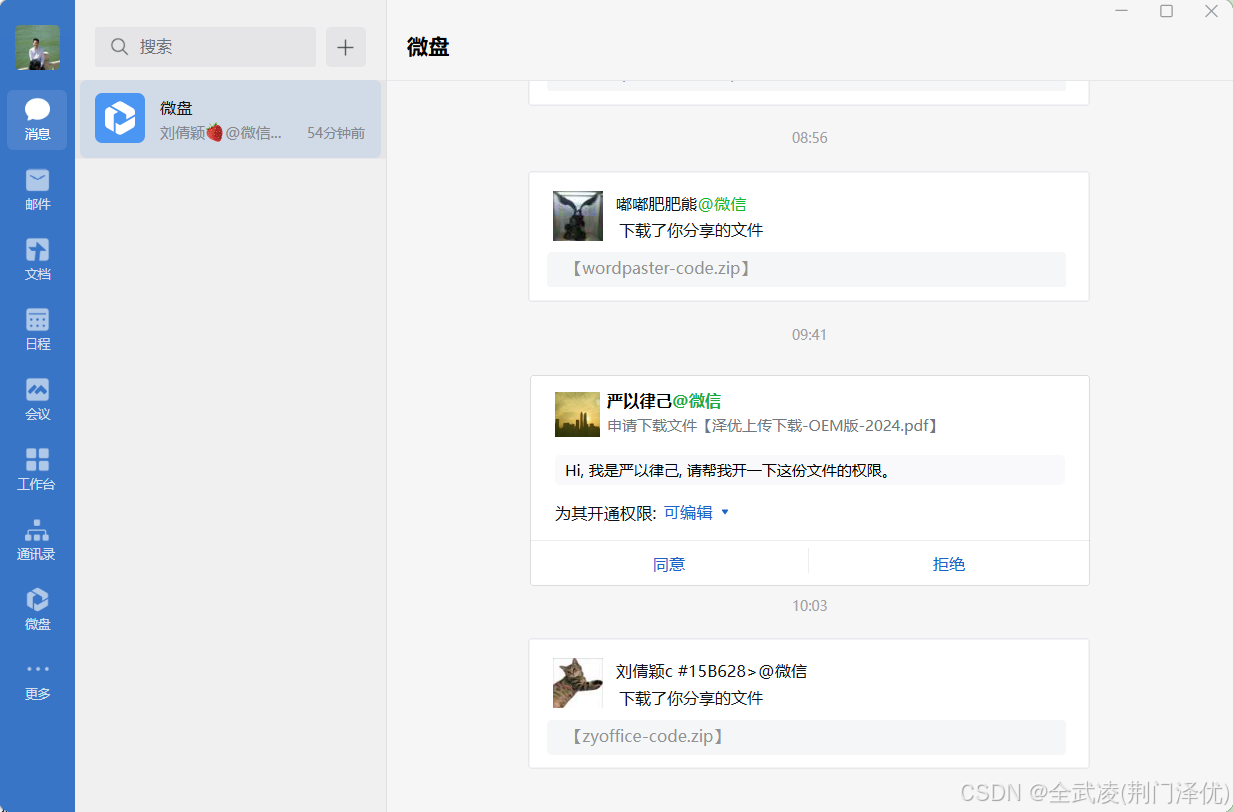
Task: Open the file 【wordpaster-code.zip】
Action: 806,269
